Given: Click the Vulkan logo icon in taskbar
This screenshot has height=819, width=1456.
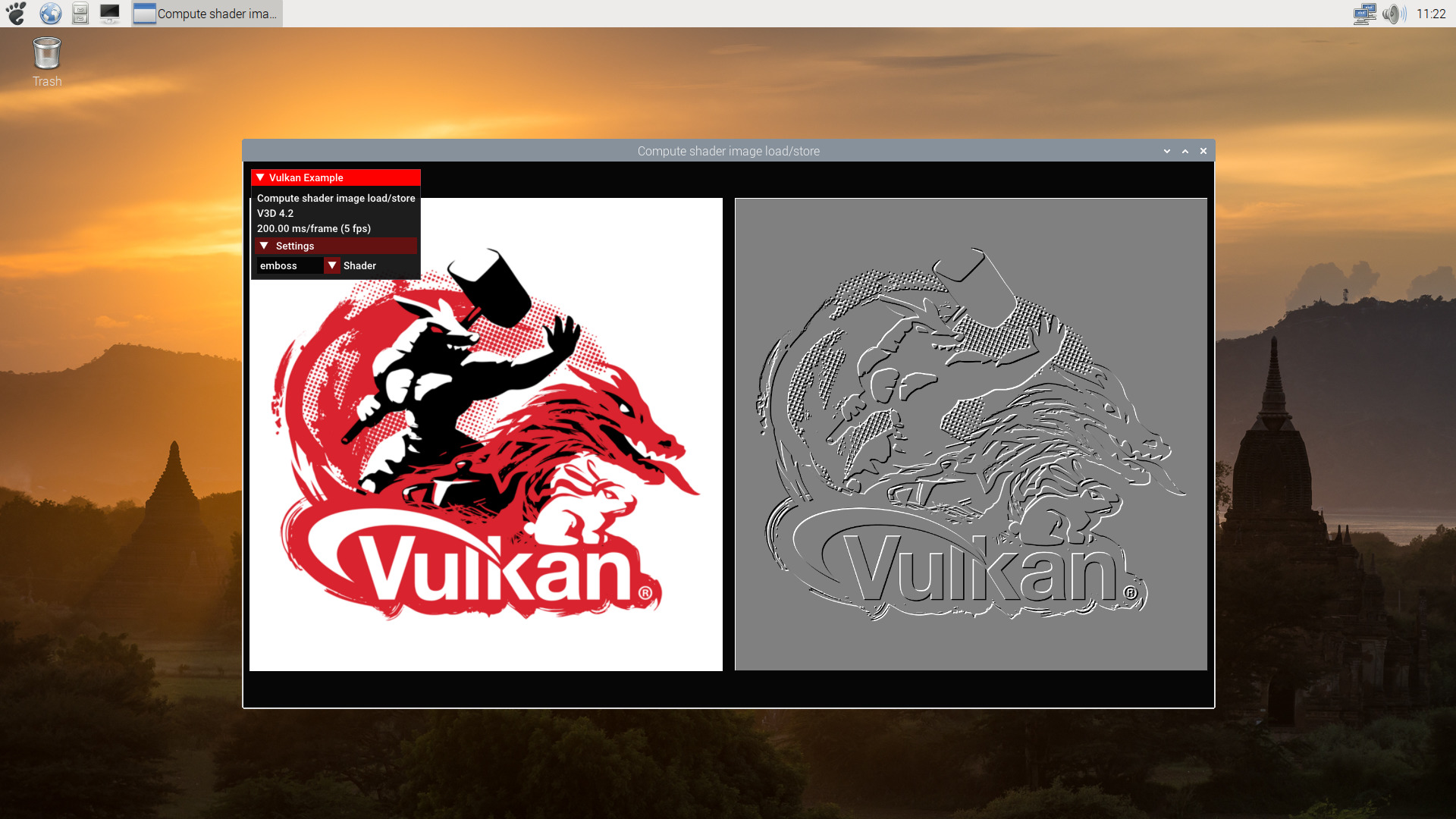Looking at the screenshot, I should click(145, 14).
